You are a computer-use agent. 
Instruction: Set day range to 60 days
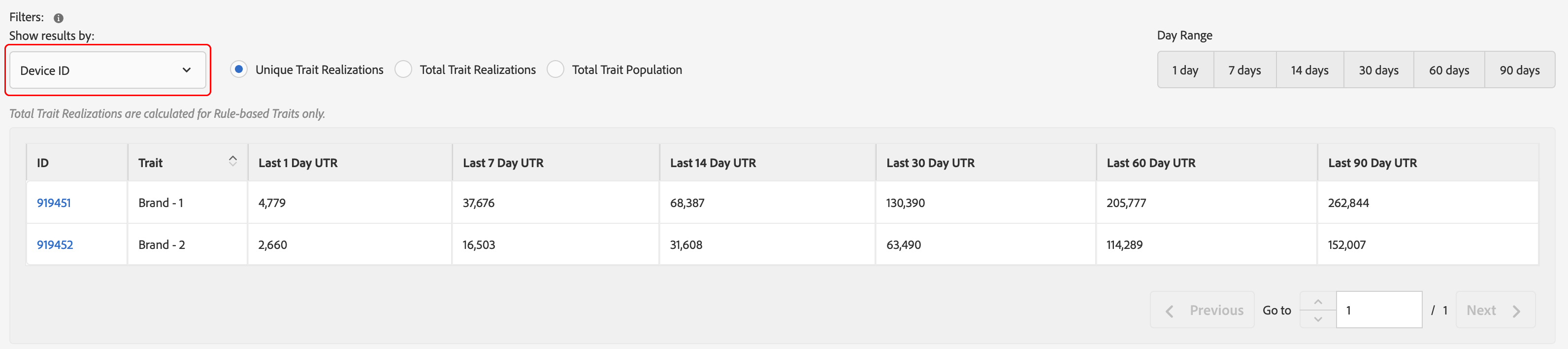(x=1449, y=70)
